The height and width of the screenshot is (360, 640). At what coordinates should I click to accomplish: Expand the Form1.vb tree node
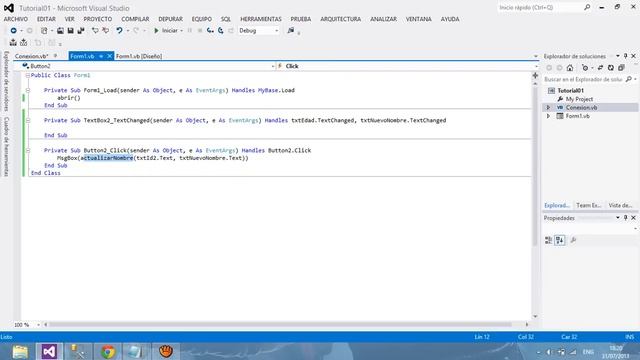coord(548,116)
